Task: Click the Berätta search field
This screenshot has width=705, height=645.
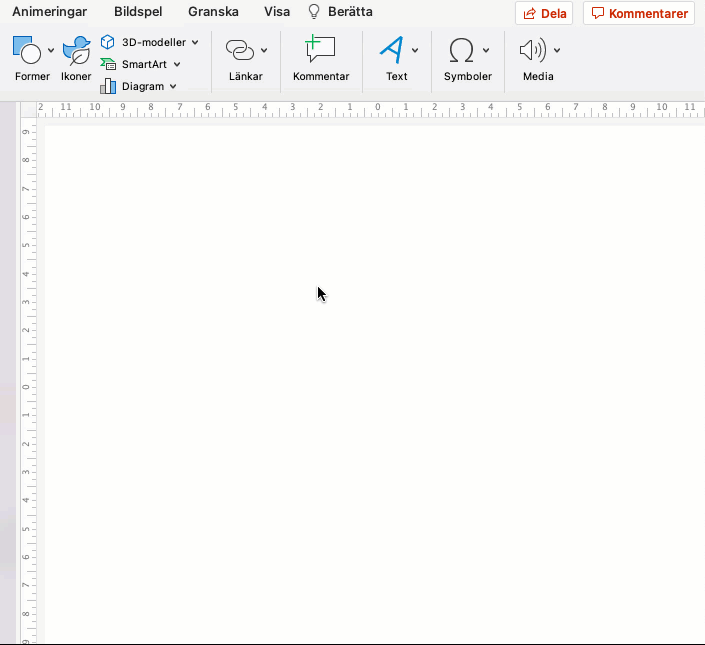Action: [x=350, y=12]
